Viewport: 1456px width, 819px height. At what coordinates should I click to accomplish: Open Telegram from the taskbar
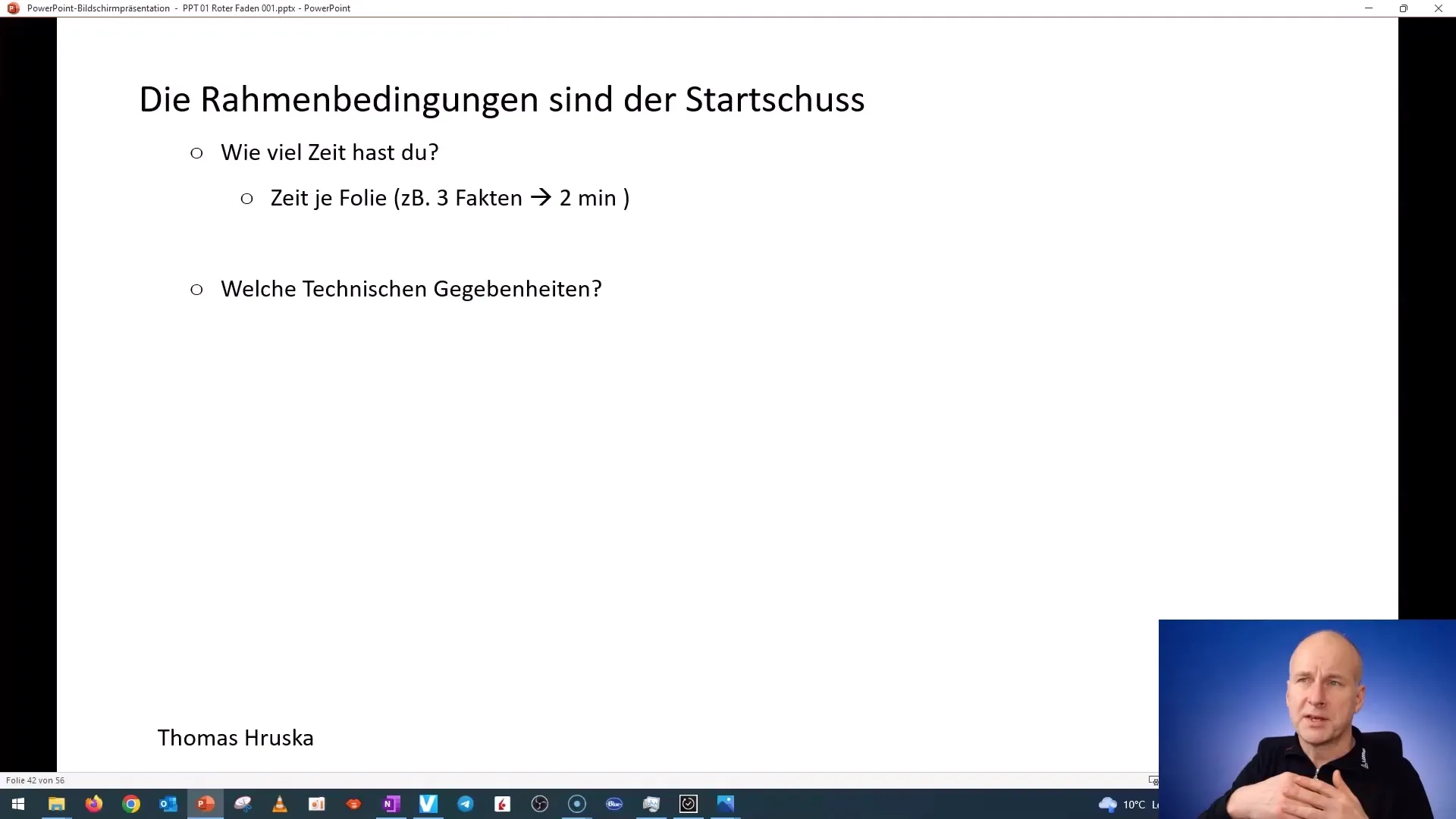[x=465, y=804]
